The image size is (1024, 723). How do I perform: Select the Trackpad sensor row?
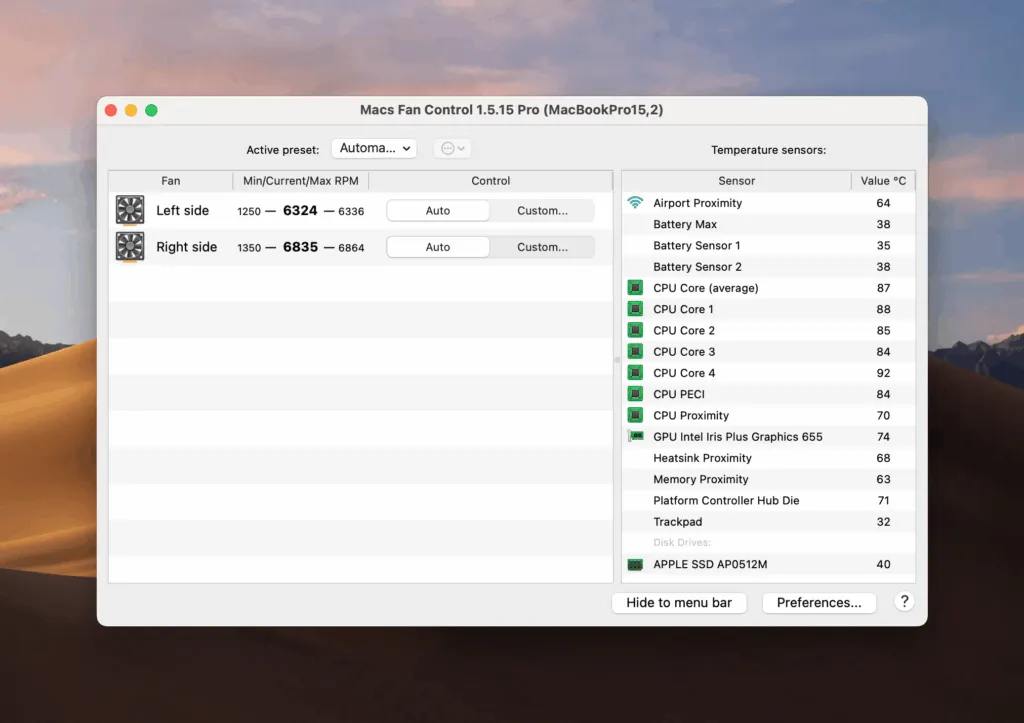[x=678, y=521]
